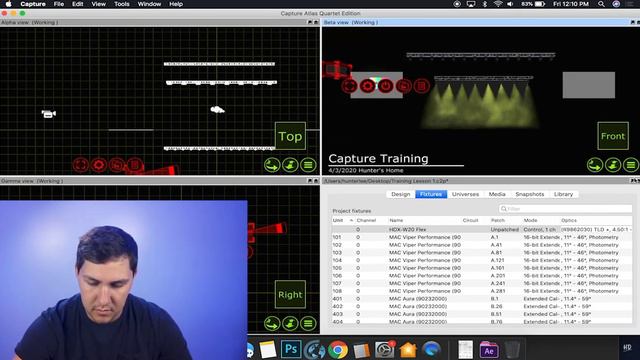Switch to the Media tab
Image resolution: width=640 pixels, height=360 pixels.
497,194
